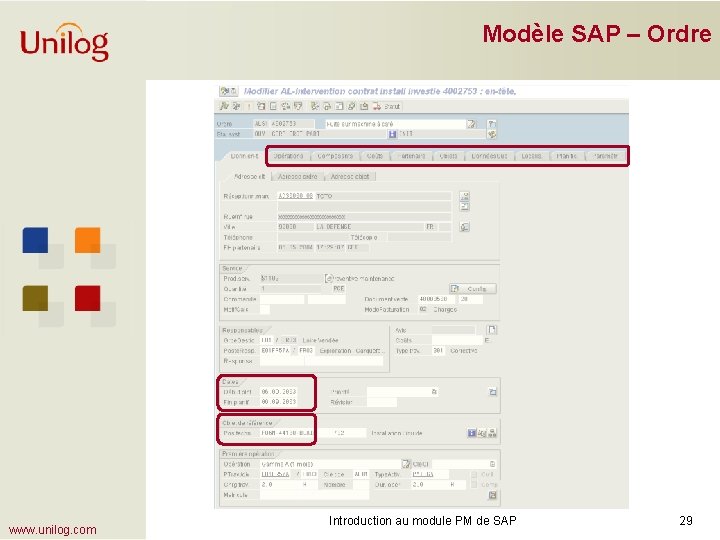Click the Fin planif. date field
Image resolution: width=720 pixels, height=540 pixels.
pos(279,402)
